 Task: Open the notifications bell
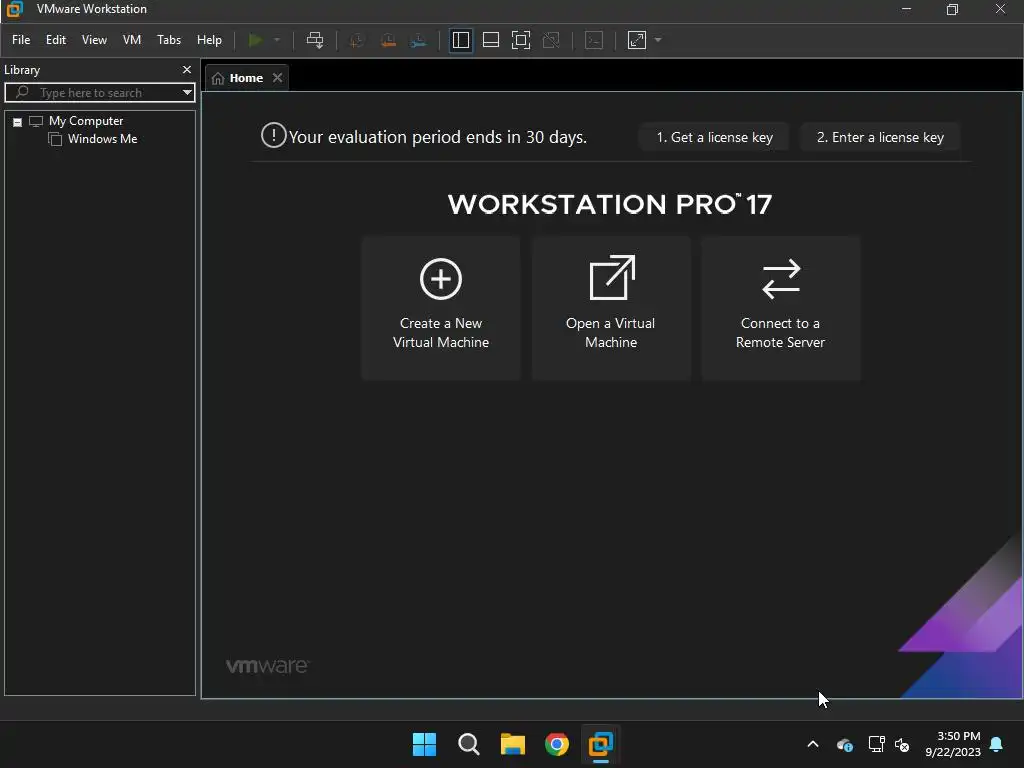(997, 744)
